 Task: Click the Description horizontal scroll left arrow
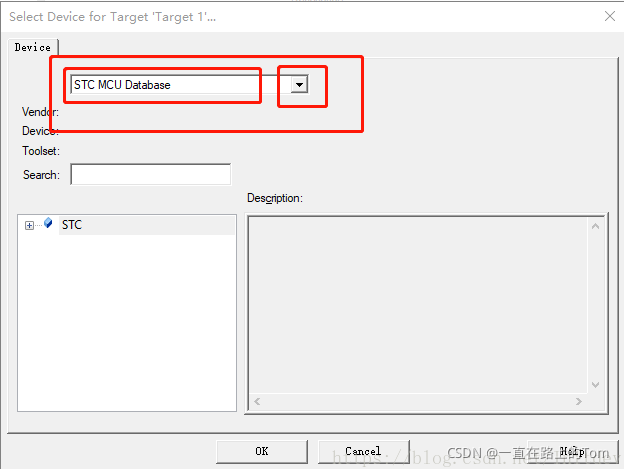[257, 401]
